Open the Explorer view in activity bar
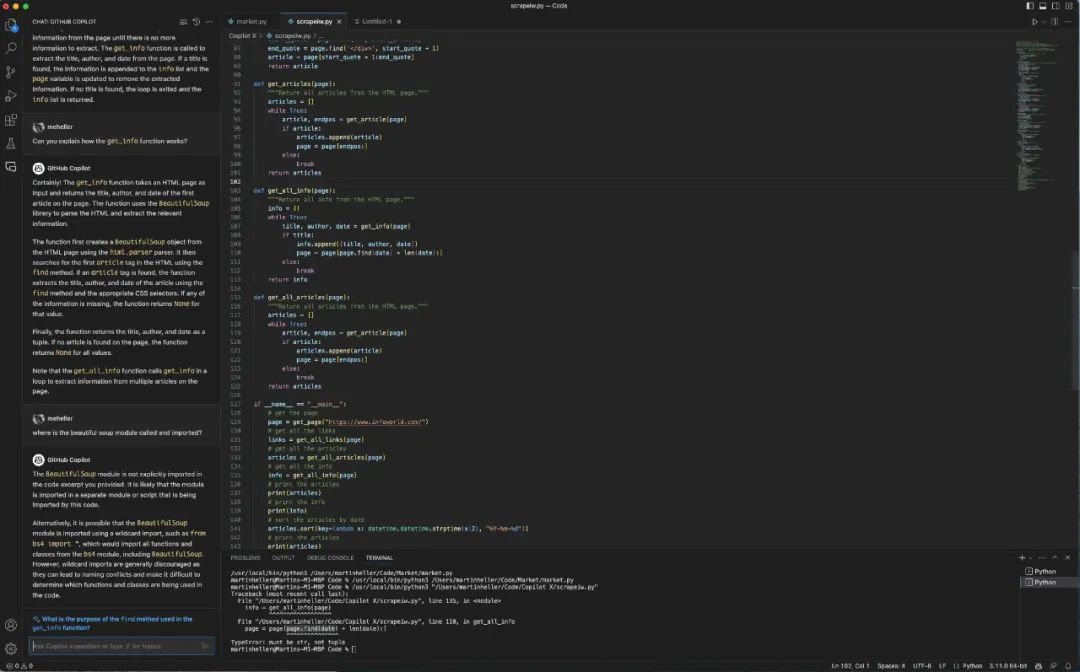 point(11,24)
